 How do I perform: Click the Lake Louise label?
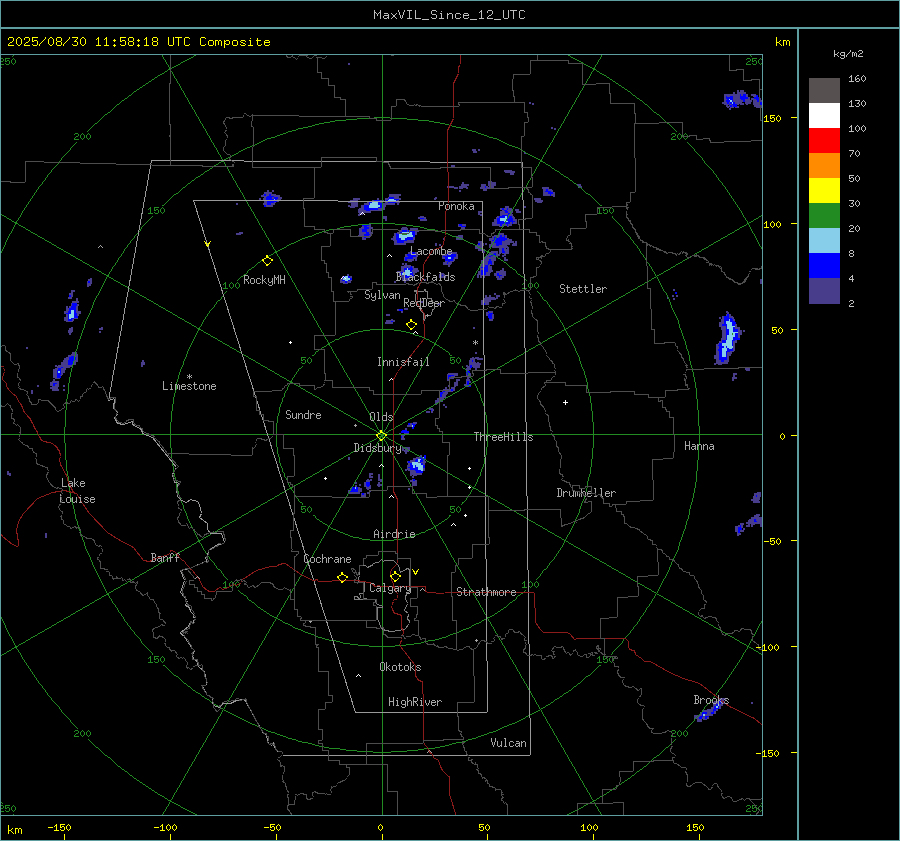tap(77, 491)
